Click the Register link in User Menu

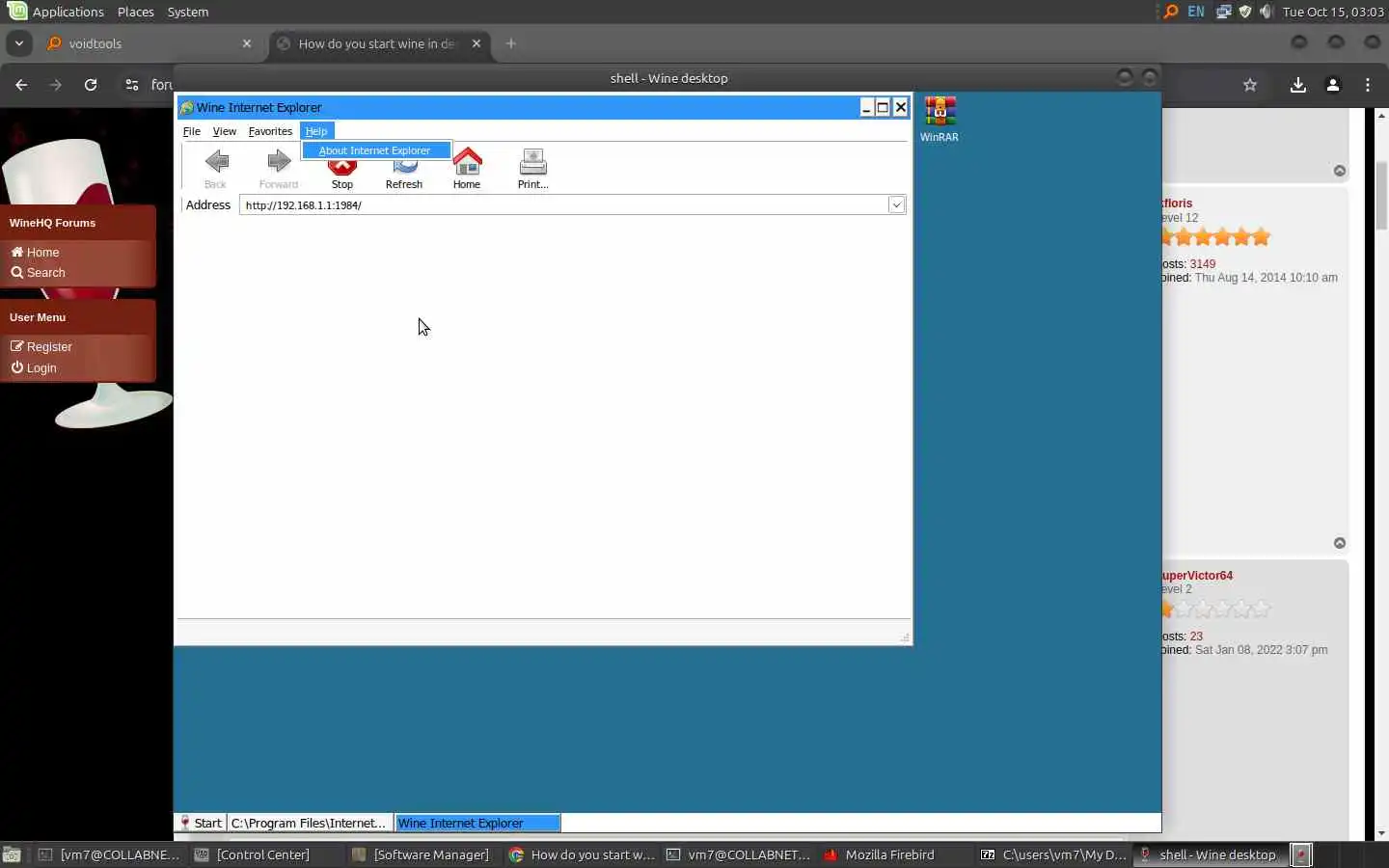[x=41, y=346]
